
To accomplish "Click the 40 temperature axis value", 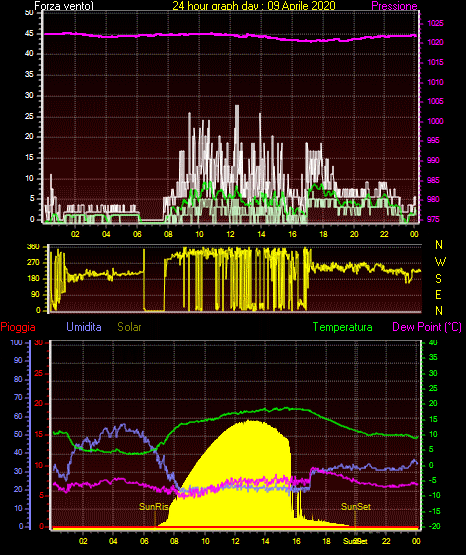I will click(x=433, y=342).
